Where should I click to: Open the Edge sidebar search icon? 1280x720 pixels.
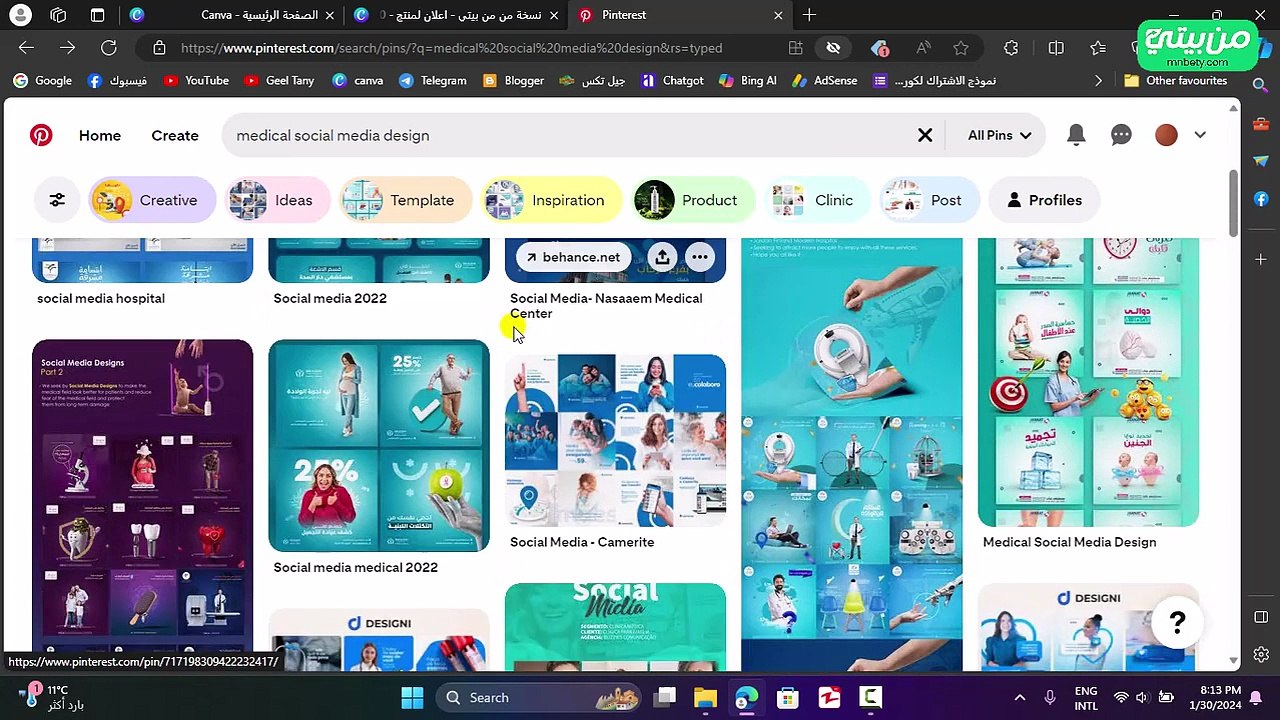point(1261,86)
